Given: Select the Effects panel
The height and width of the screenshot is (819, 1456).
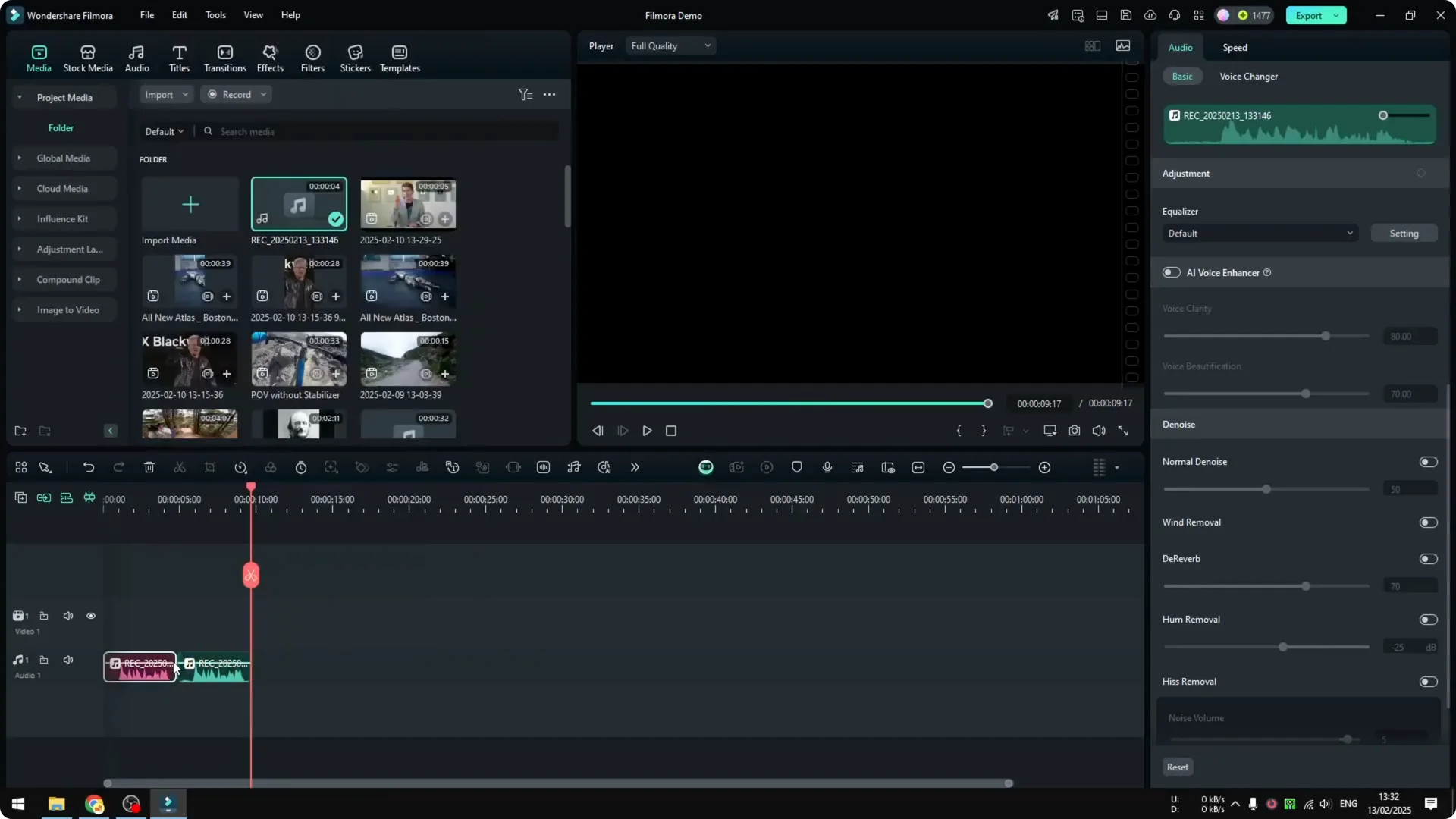Looking at the screenshot, I should coord(270,58).
